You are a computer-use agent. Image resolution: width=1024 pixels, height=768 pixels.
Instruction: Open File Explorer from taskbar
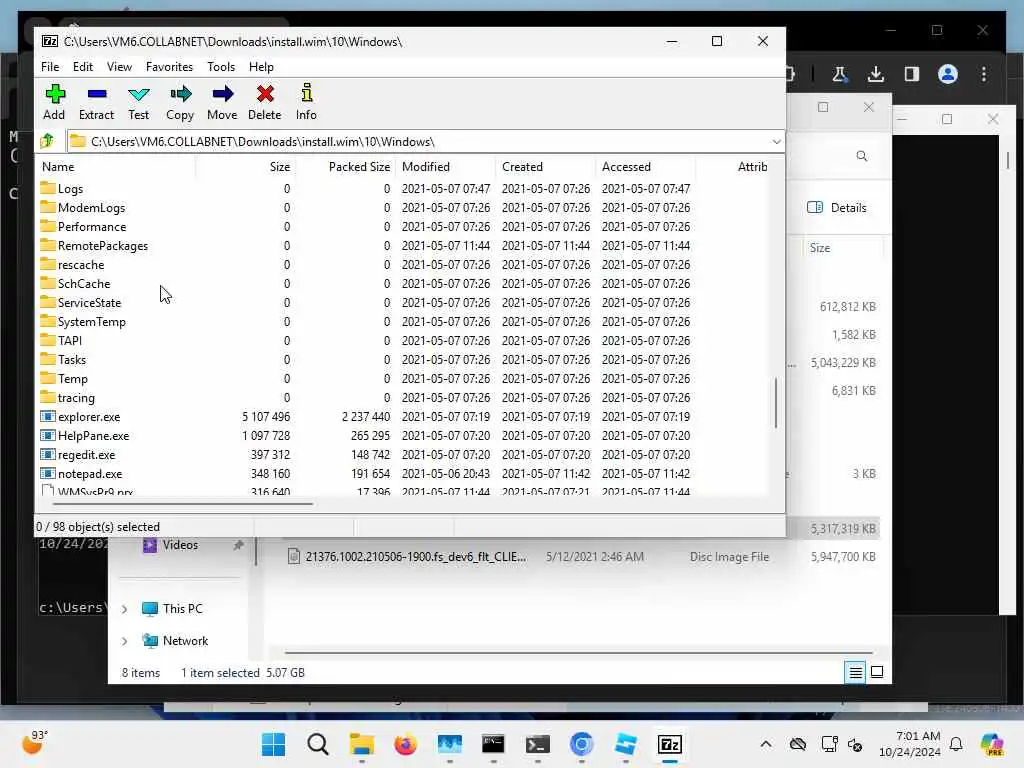362,744
